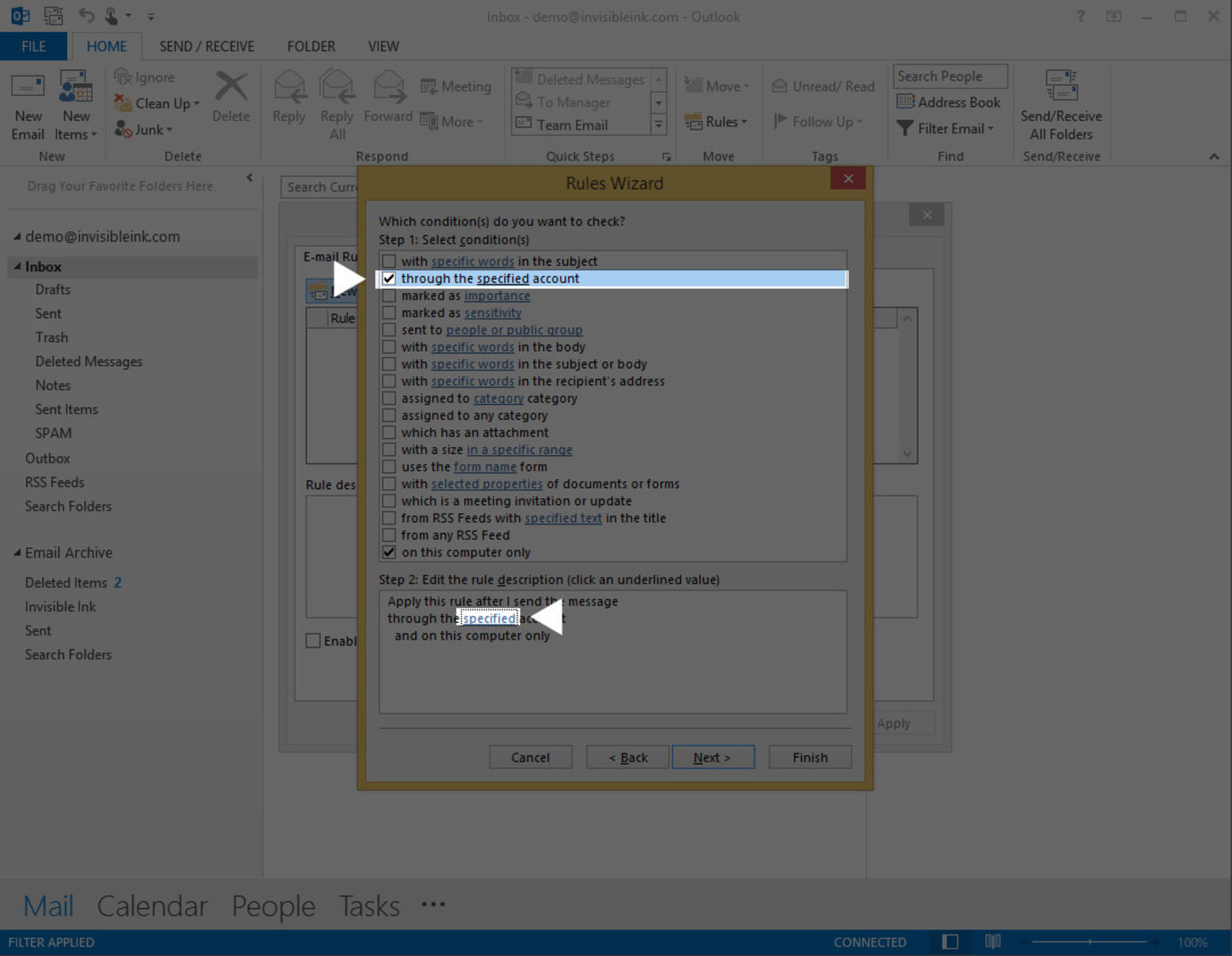Image resolution: width=1232 pixels, height=956 pixels.
Task: Click the Search People field
Action: coord(950,76)
